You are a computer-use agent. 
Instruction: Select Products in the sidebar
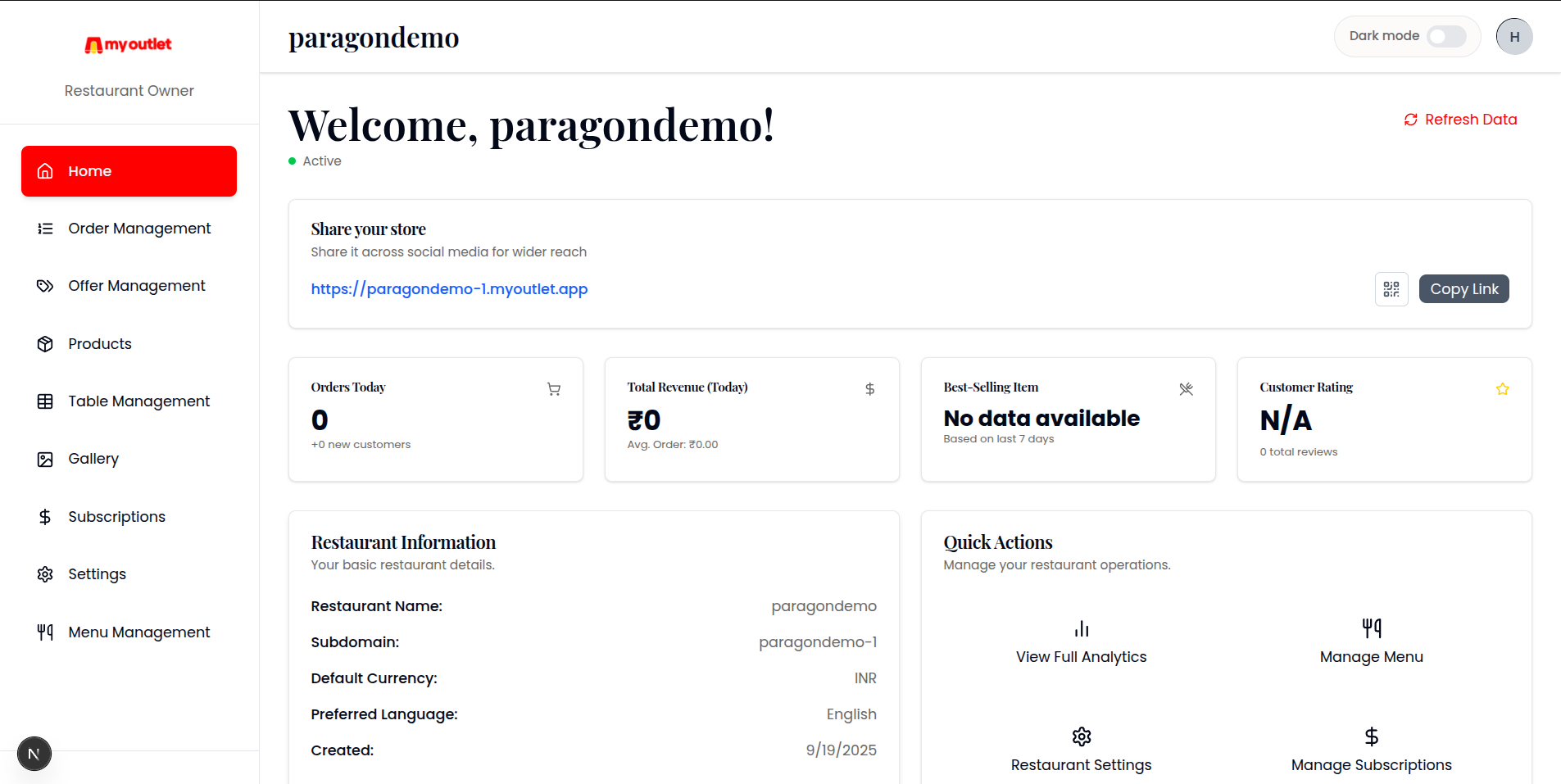coord(99,344)
